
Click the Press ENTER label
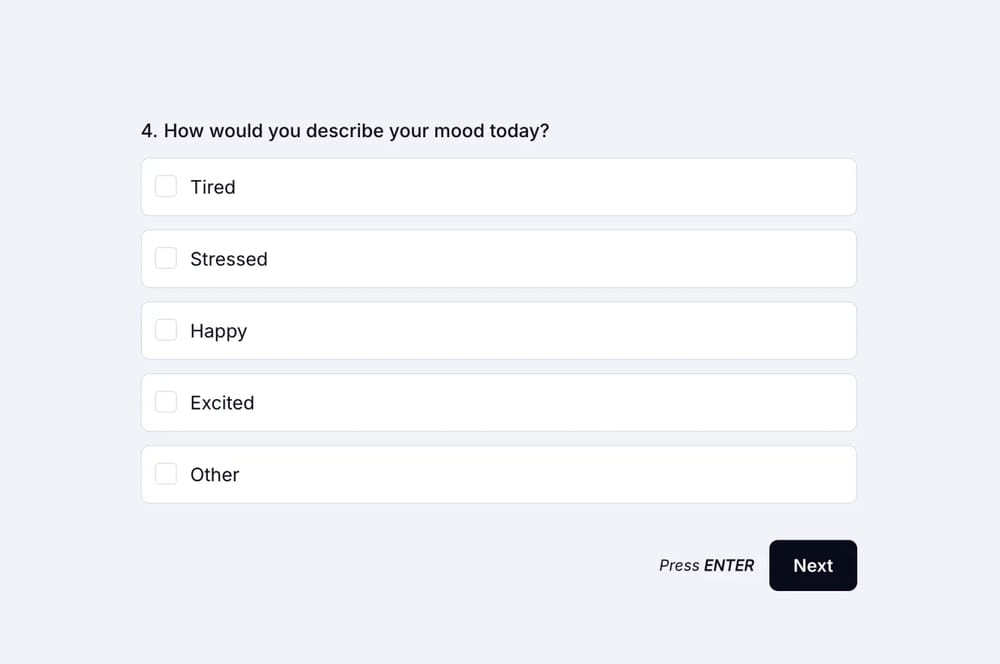click(706, 565)
